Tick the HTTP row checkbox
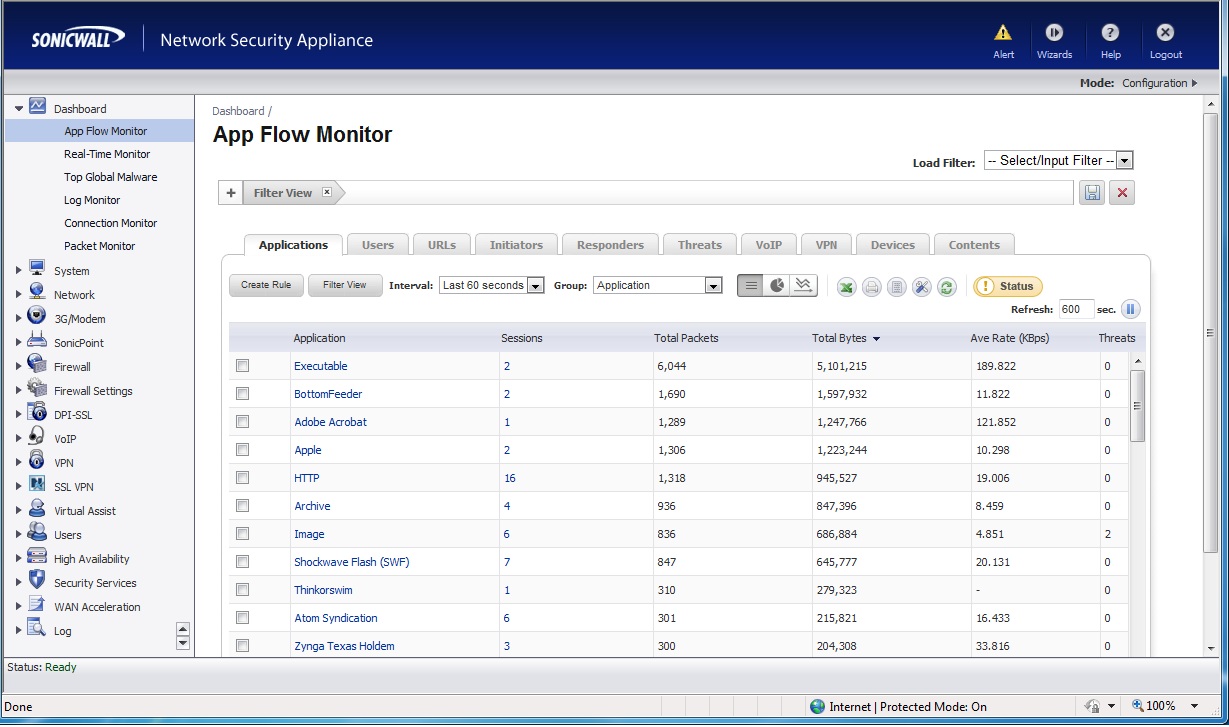 coord(242,478)
